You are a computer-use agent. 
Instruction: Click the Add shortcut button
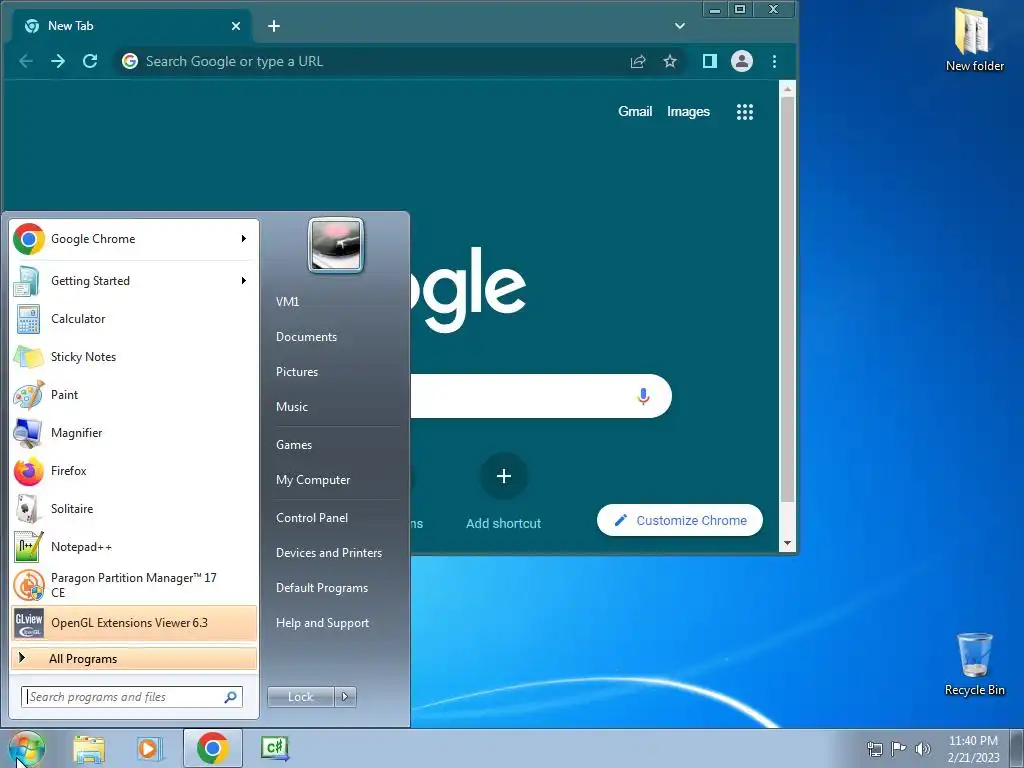tap(504, 491)
